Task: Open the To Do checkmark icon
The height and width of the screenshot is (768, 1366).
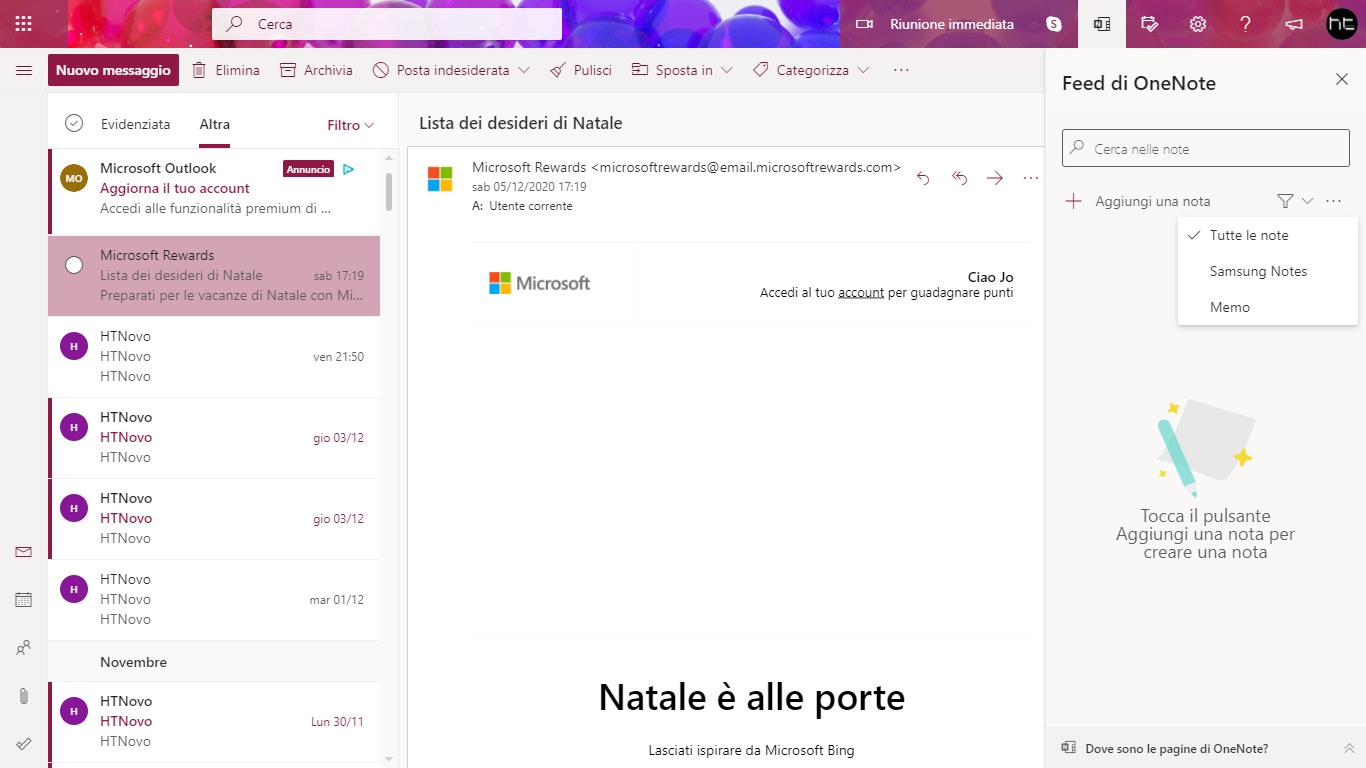Action: 22,743
